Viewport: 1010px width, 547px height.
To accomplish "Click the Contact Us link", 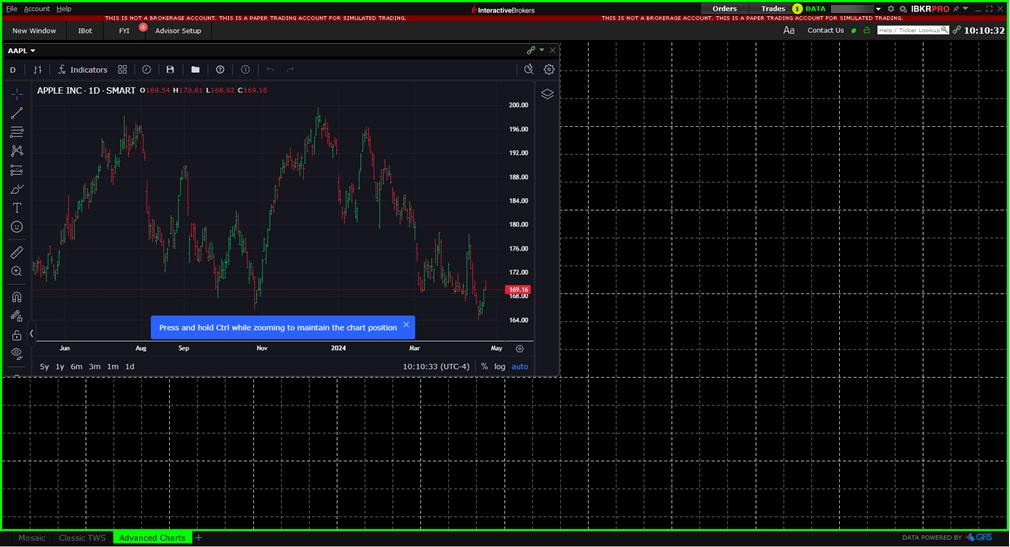I will [x=826, y=30].
